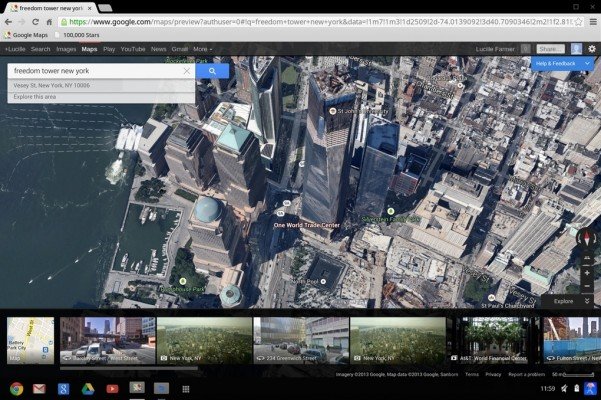
Task: Open the Google Maps bookmark
Action: click(x=26, y=35)
